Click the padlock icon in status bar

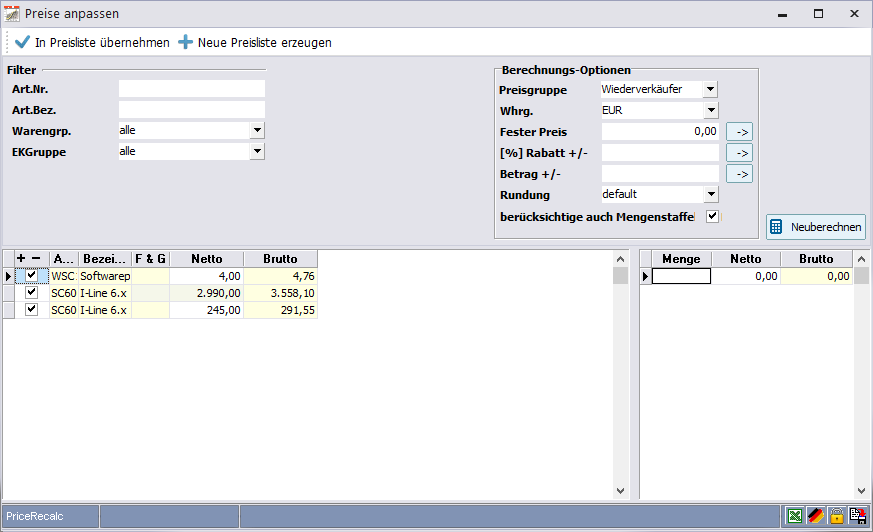836,516
